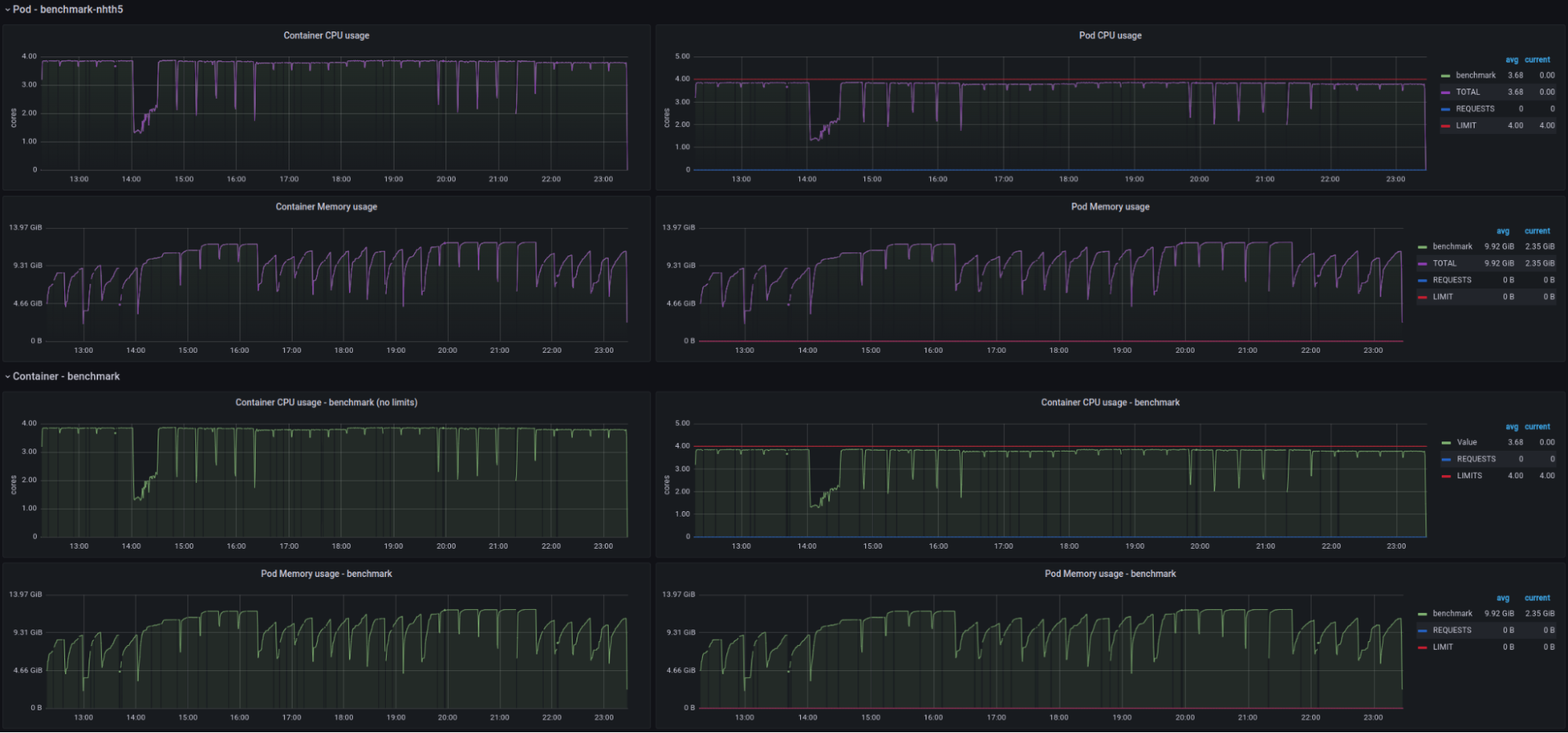
Task: Click the "Container - benchmark" row title
Action: coord(66,376)
